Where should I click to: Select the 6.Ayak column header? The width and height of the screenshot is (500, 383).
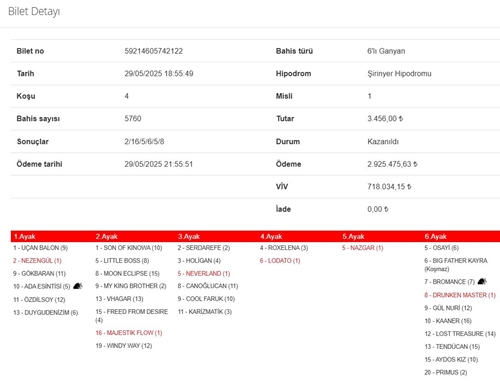(435, 236)
